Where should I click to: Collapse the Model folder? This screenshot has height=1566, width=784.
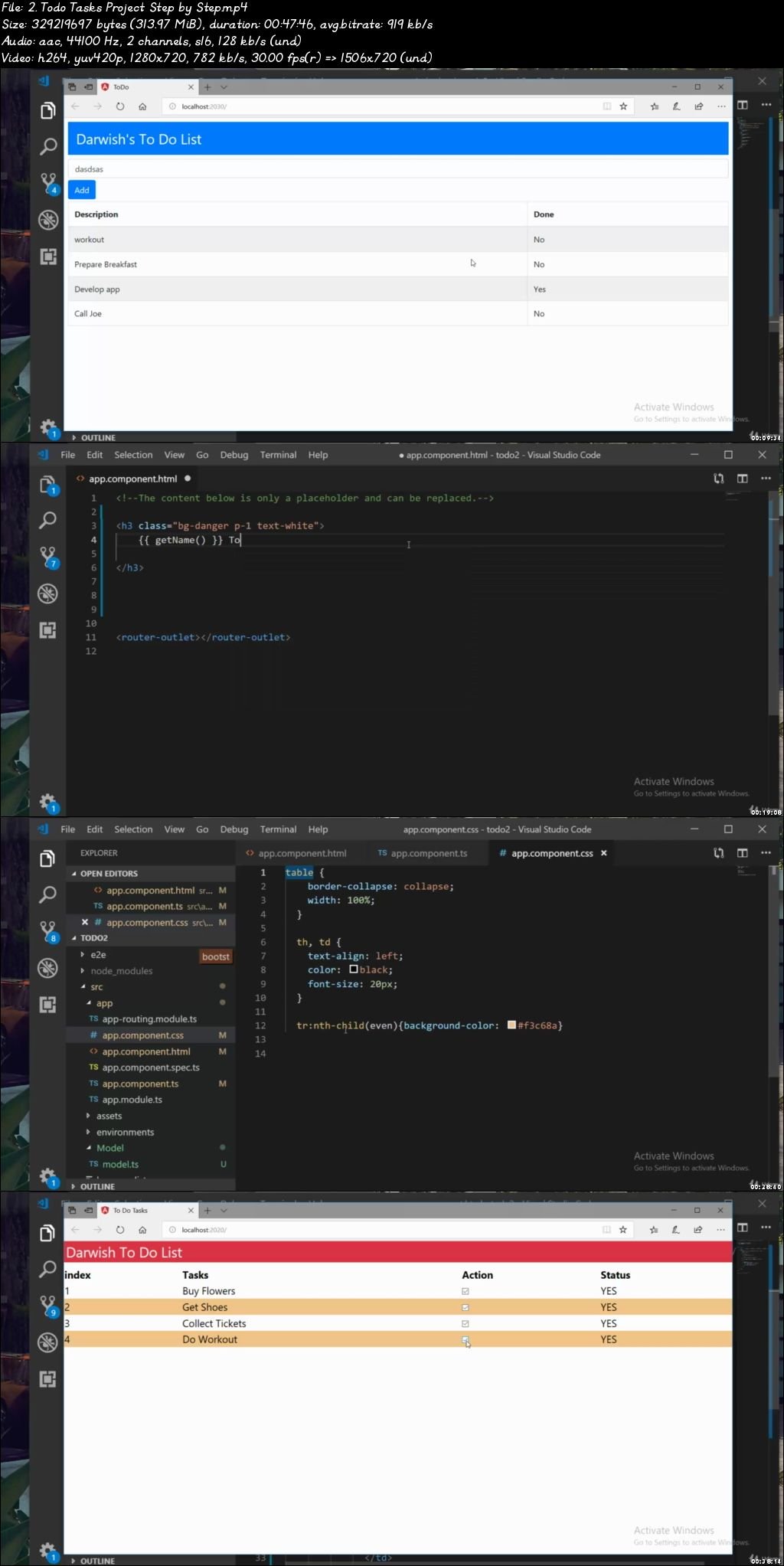pyautogui.click(x=89, y=1148)
